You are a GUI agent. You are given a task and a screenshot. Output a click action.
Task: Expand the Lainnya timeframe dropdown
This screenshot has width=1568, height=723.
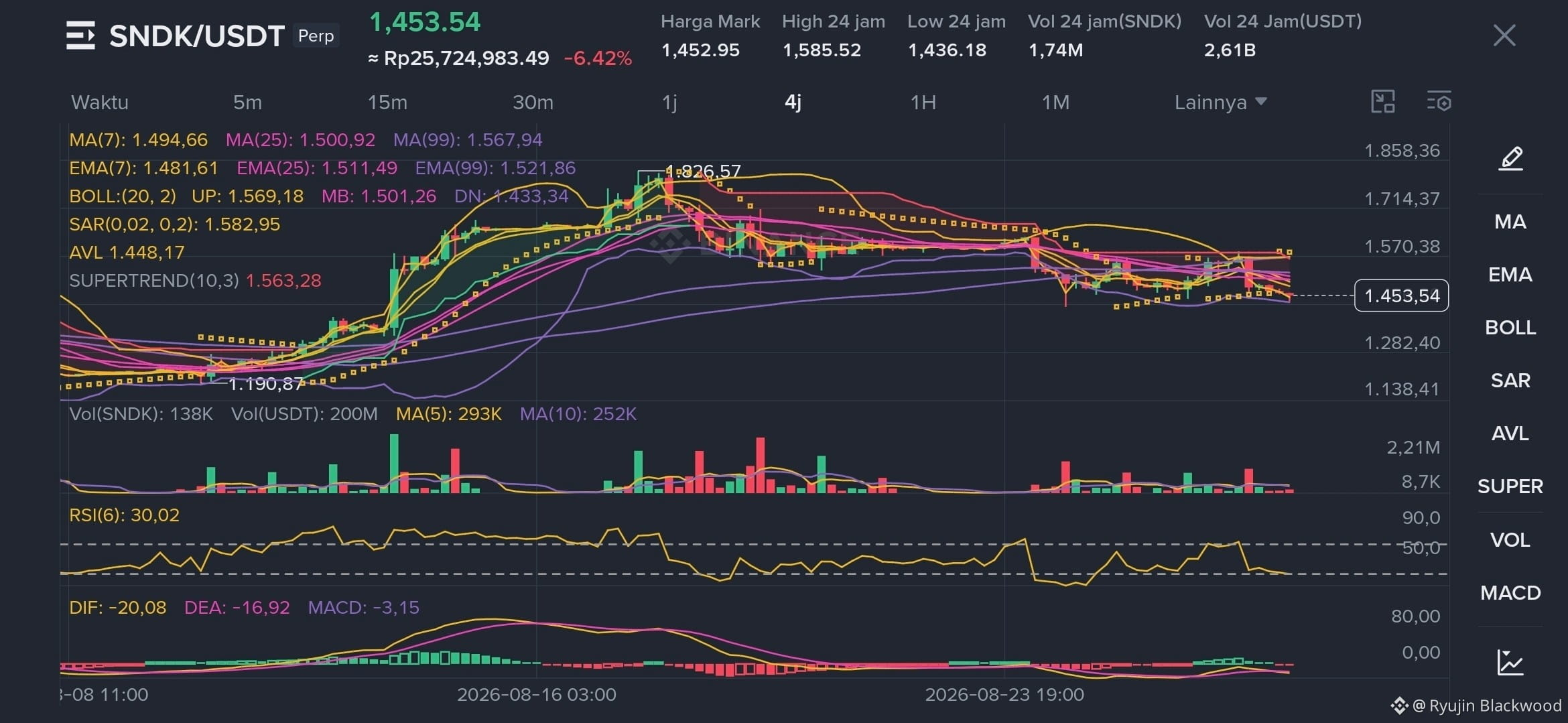pyautogui.click(x=1220, y=103)
